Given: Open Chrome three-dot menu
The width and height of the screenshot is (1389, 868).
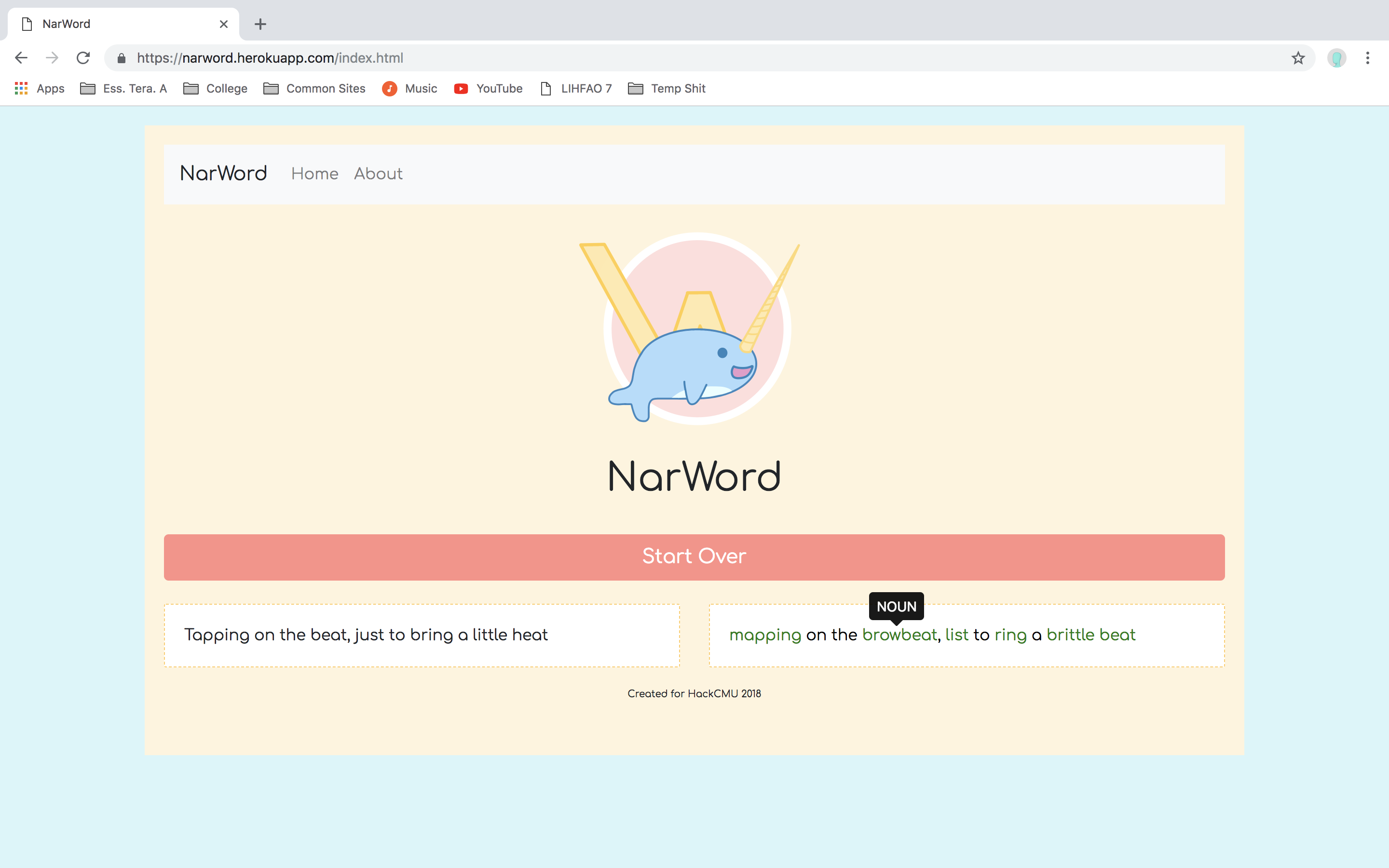Looking at the screenshot, I should point(1368,58).
